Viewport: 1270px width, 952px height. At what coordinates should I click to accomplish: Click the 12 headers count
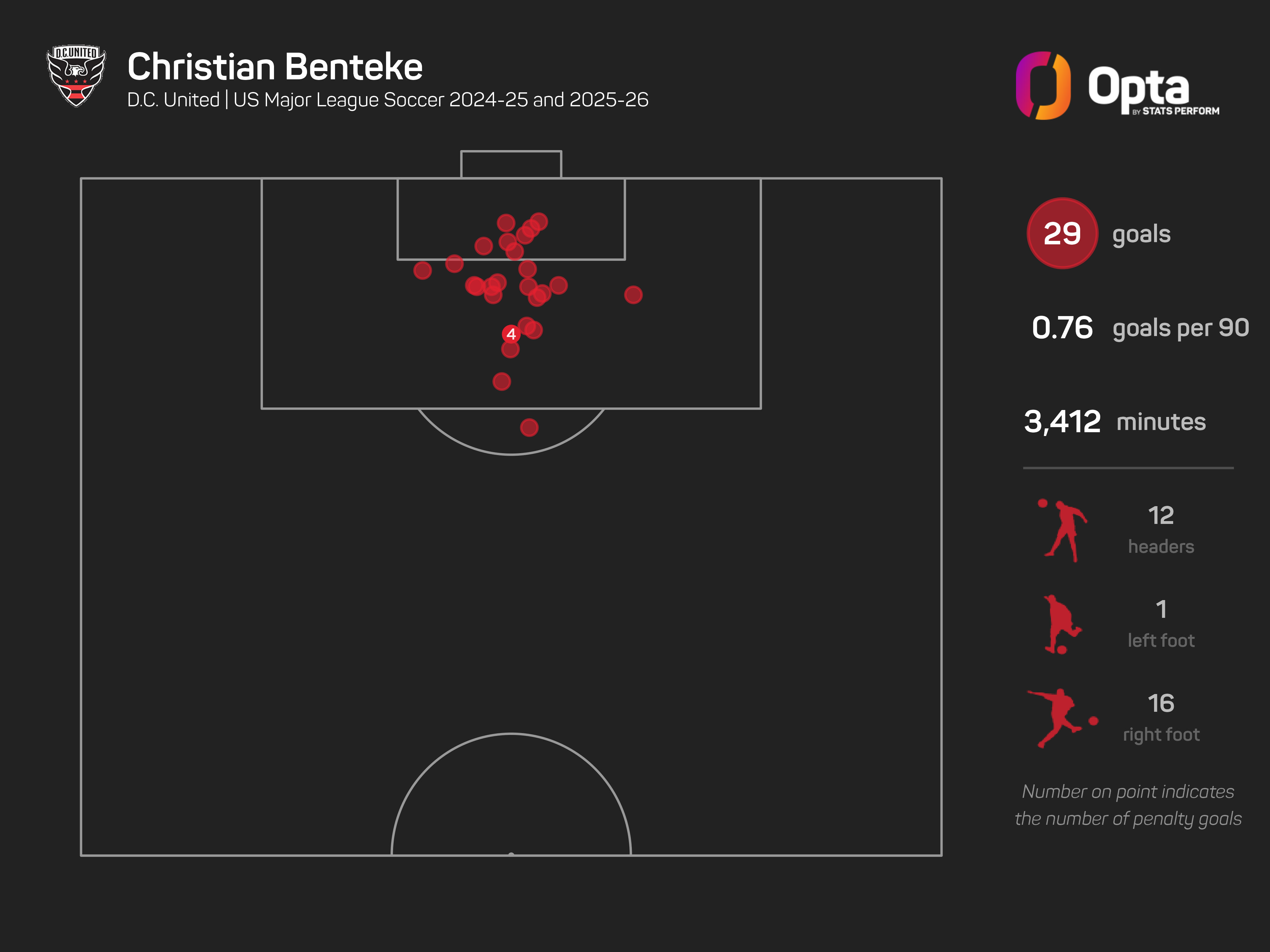click(x=1160, y=515)
